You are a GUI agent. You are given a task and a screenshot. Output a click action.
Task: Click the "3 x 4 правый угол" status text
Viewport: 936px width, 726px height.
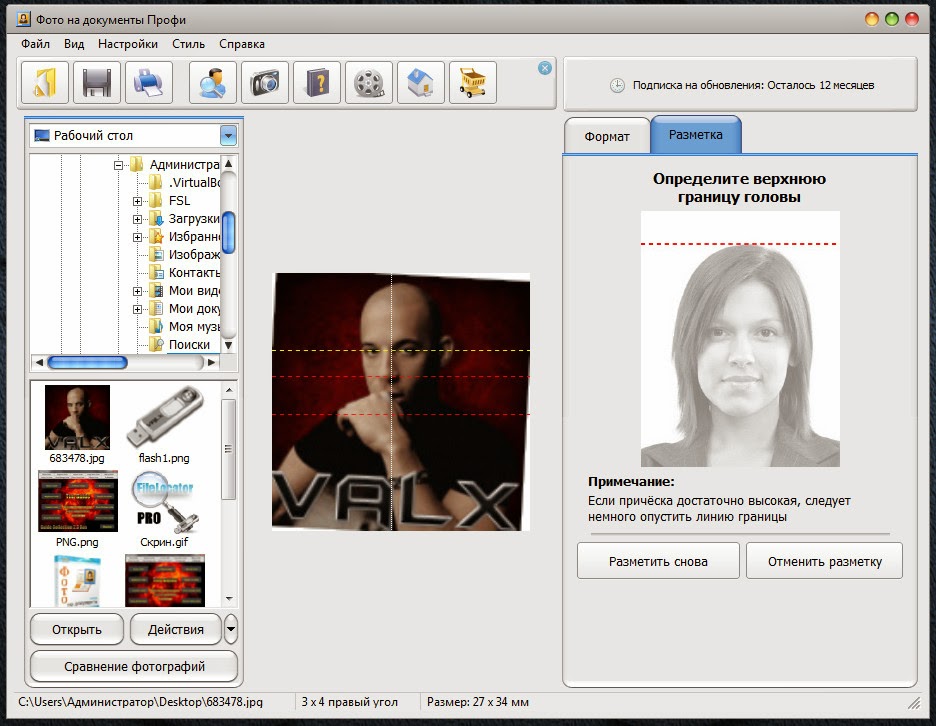tap(349, 702)
